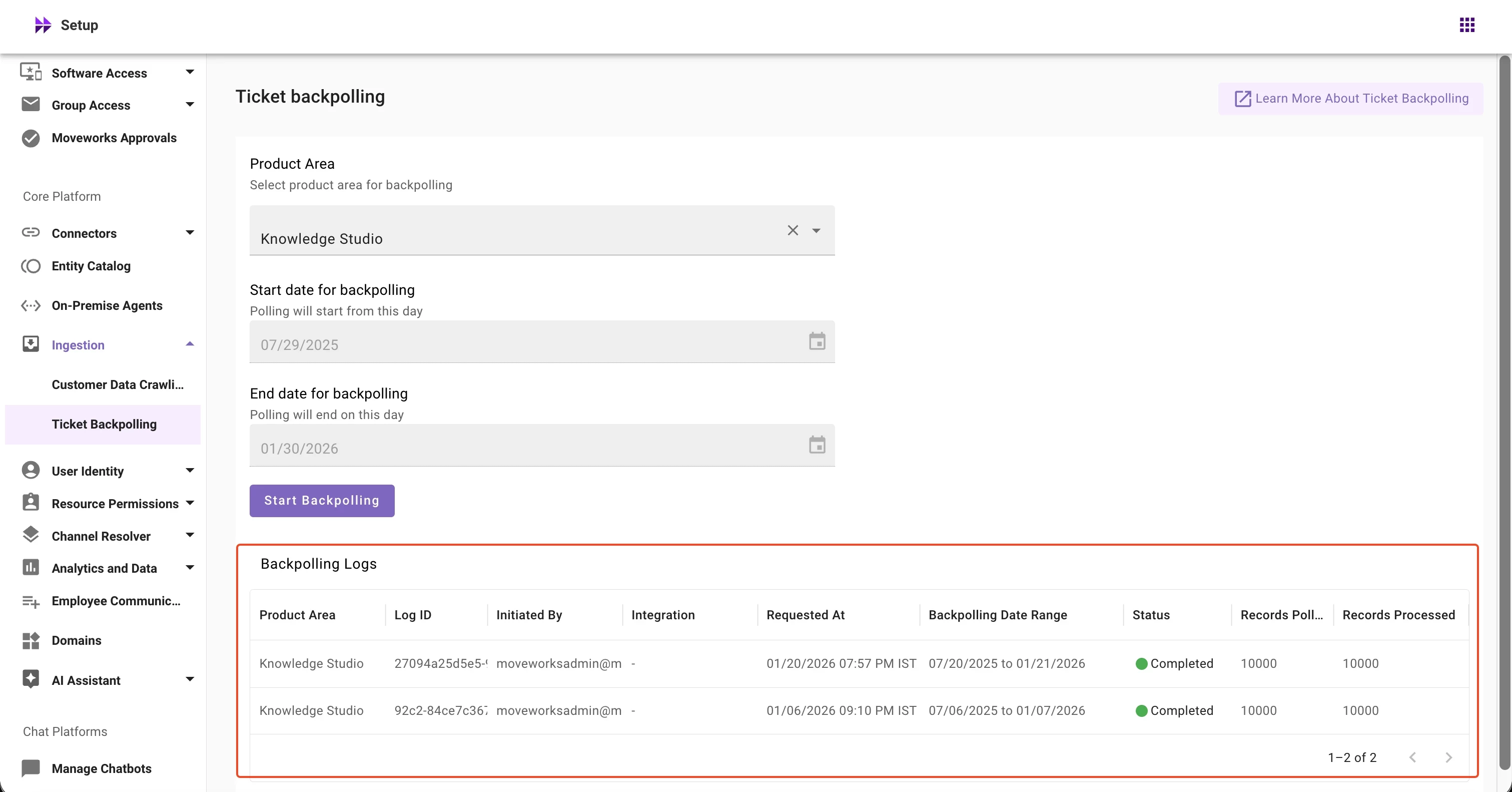Viewport: 1512px width, 792px height.
Task: Expand the Connectors menu
Action: (x=189, y=233)
